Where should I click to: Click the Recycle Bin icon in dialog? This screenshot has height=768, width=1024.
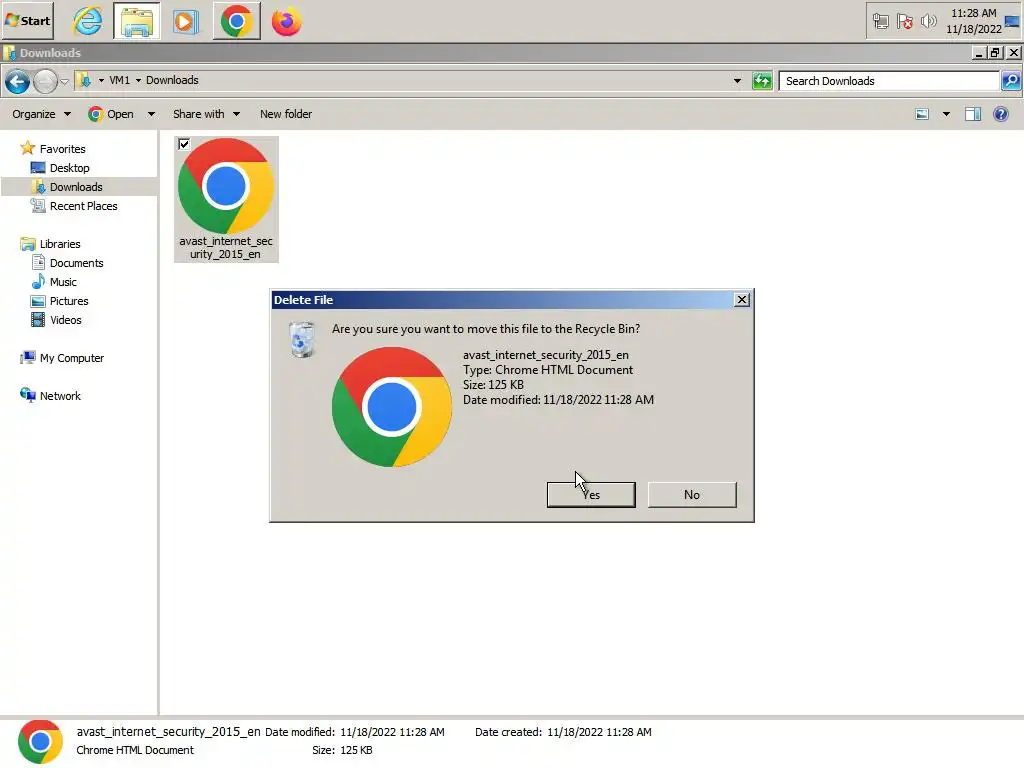pos(302,339)
